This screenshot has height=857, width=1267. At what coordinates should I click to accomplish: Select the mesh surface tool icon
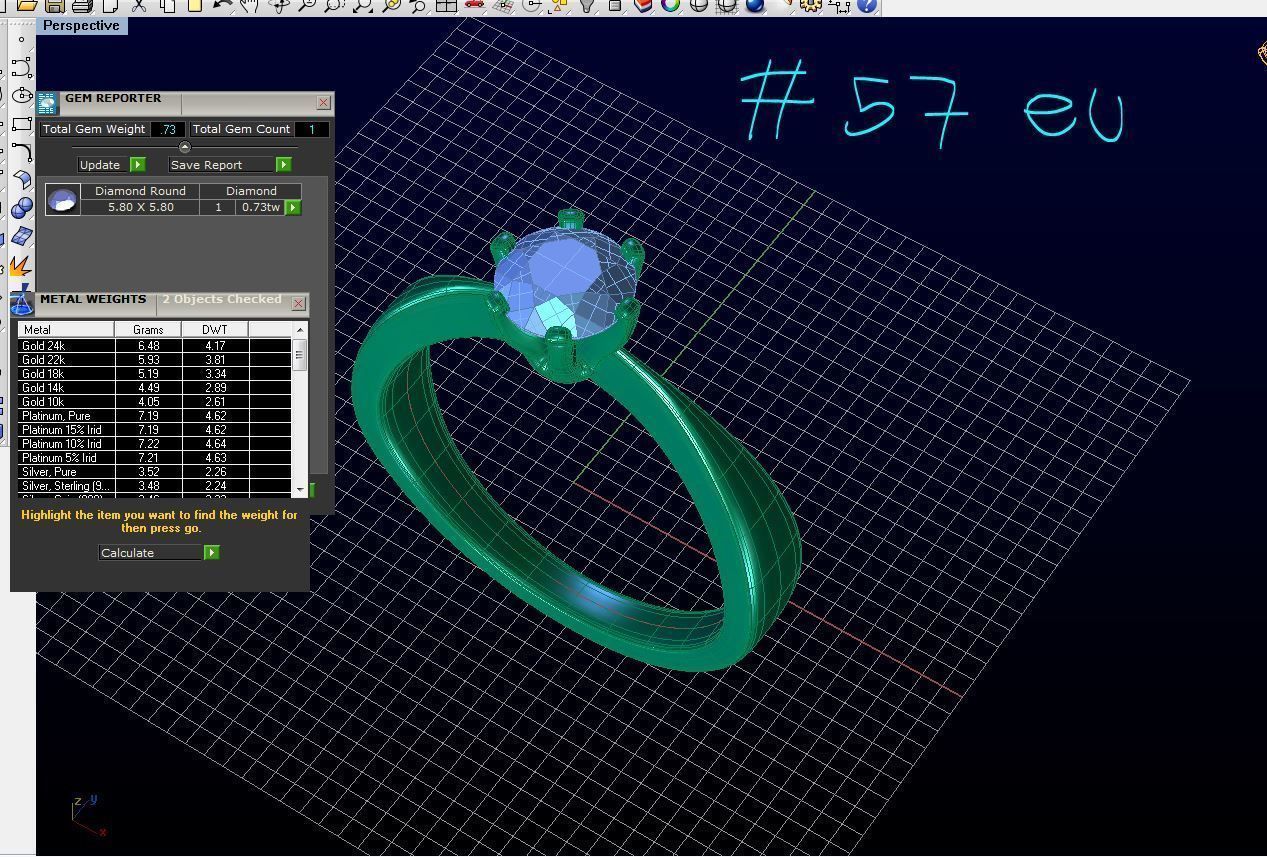21,237
